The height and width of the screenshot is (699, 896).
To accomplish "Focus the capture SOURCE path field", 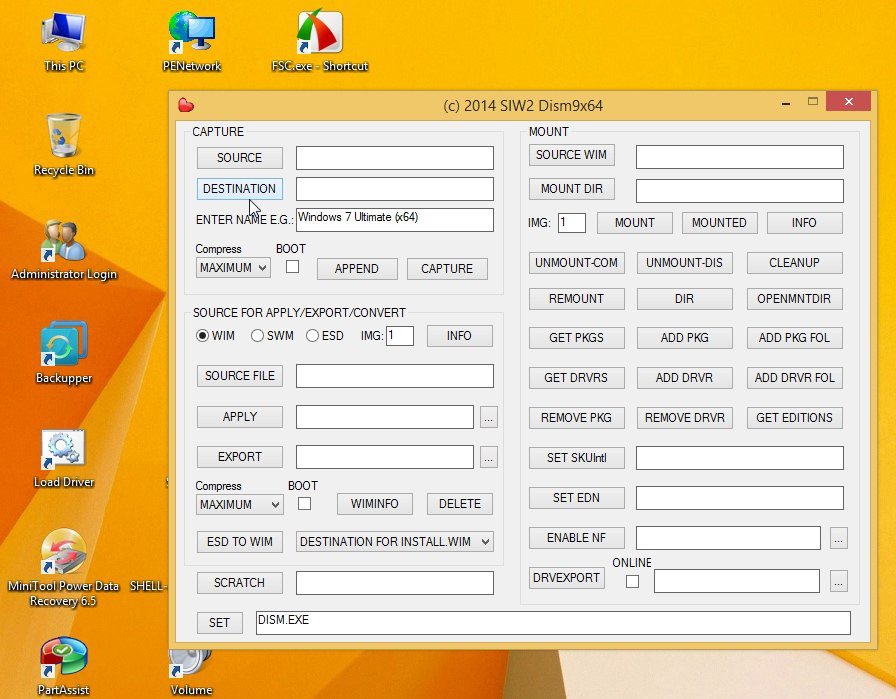I will [395, 158].
